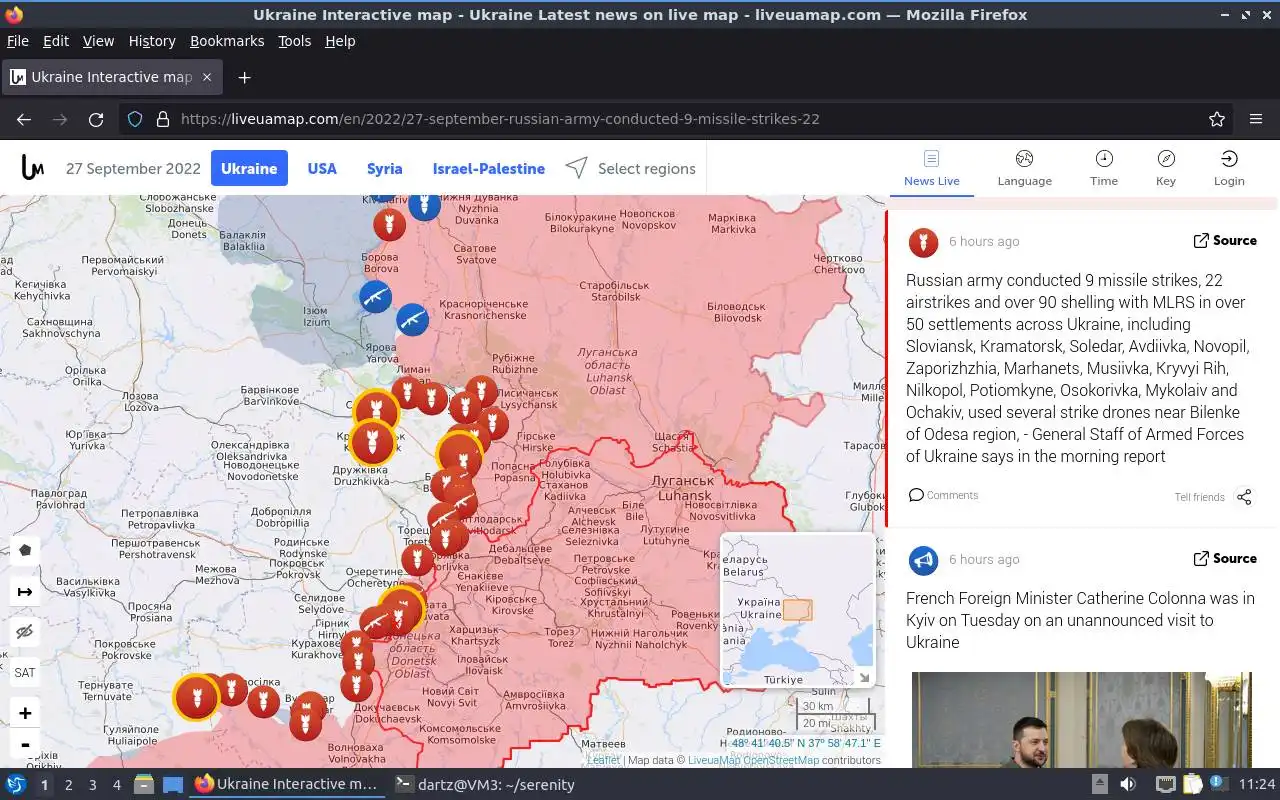Click the overview minimap

[797, 610]
